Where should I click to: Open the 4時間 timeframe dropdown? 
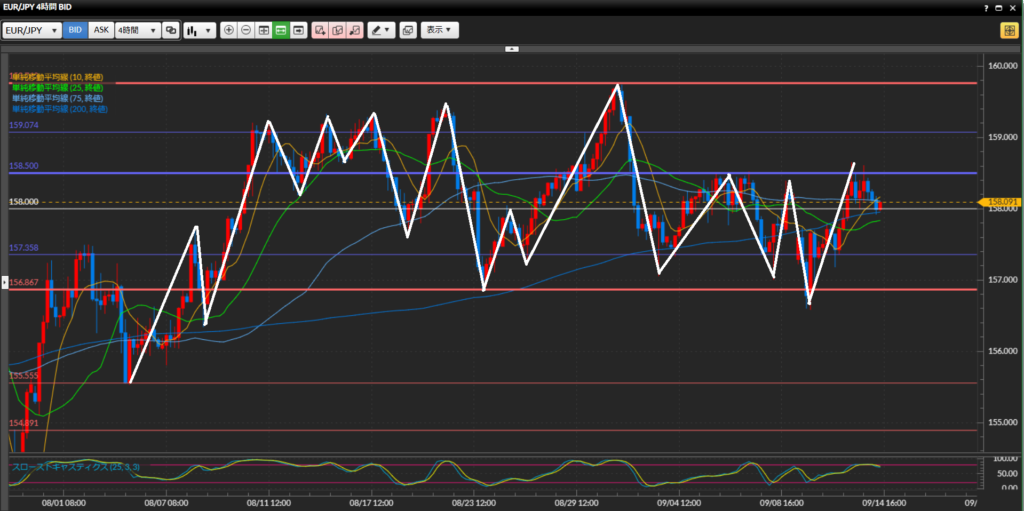[x=137, y=30]
